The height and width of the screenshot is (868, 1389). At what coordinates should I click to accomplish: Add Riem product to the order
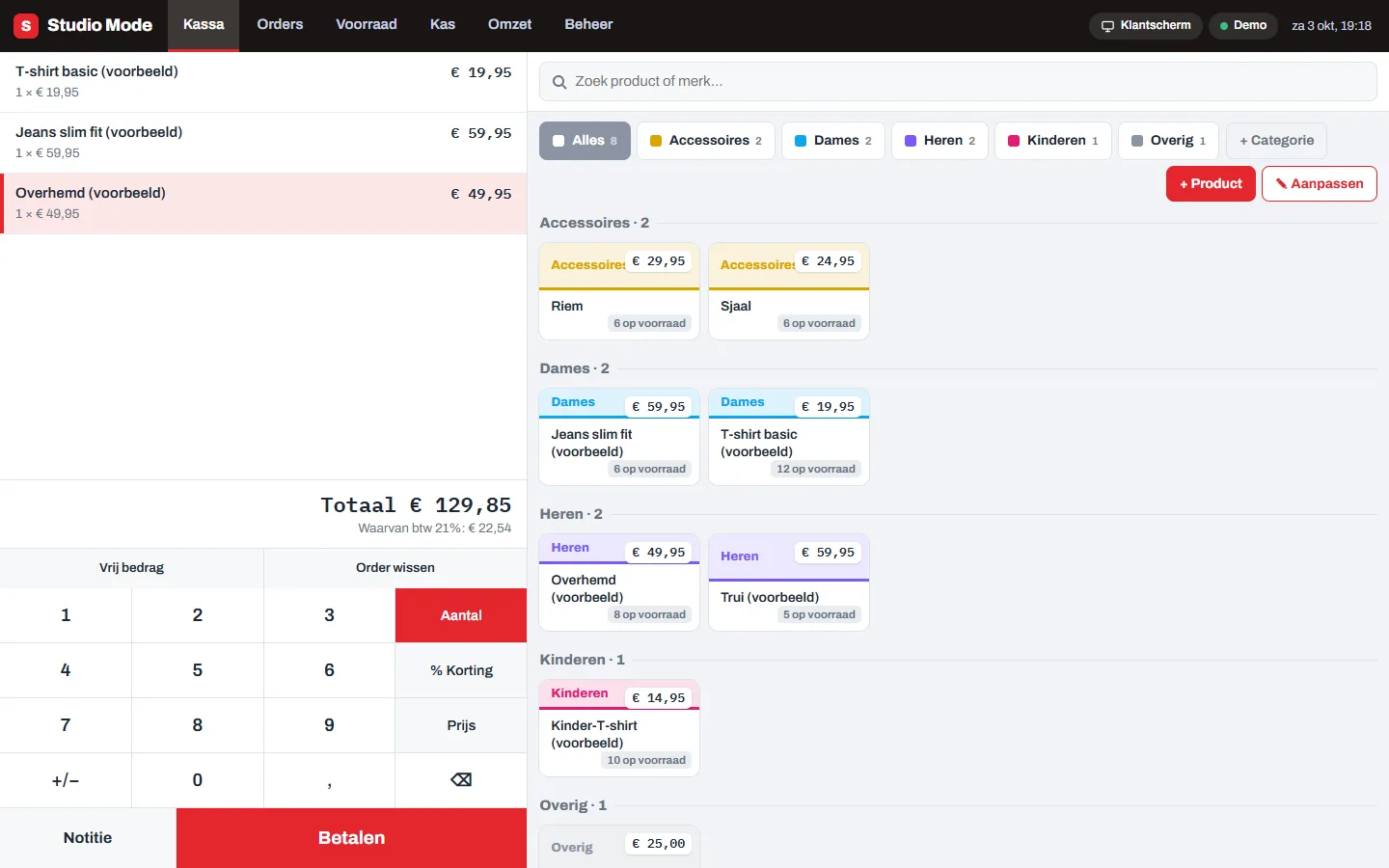(x=619, y=291)
